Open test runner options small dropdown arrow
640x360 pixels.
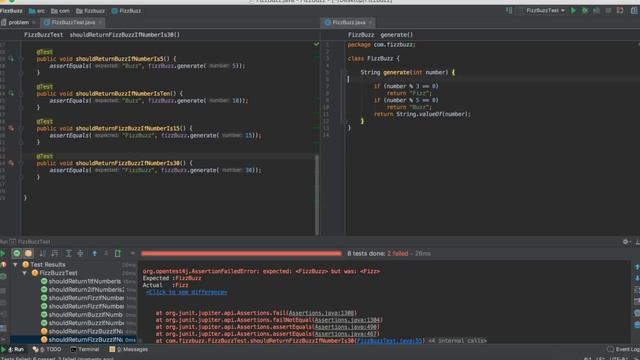pos(133,253)
